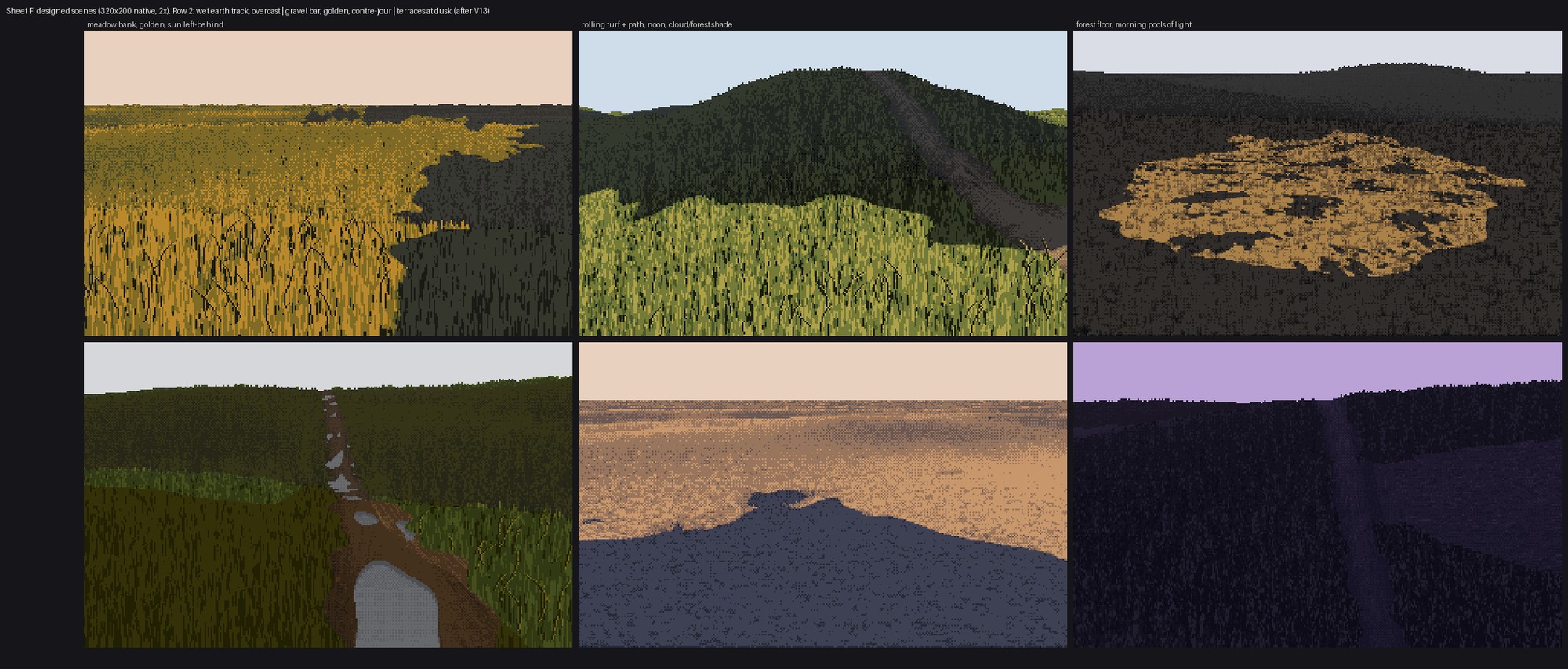Image resolution: width=1568 pixels, height=669 pixels.
Task: Open the wet earth track puddle scene
Action: (x=328, y=495)
